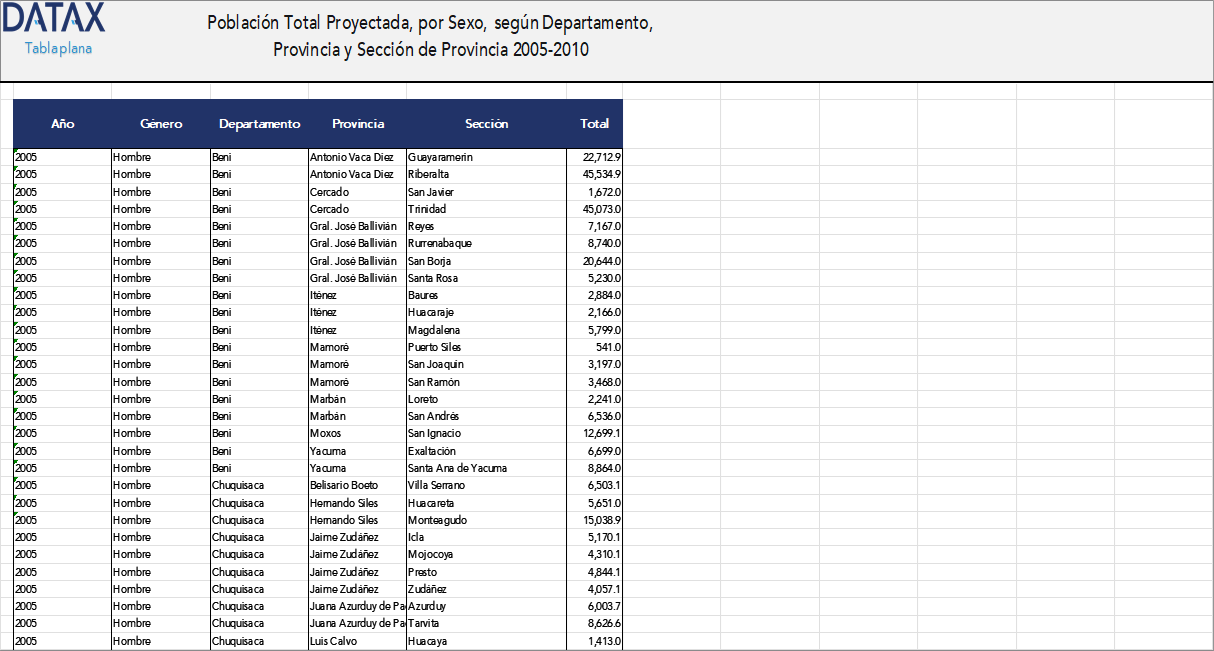Select the Departamento column header

click(259, 124)
